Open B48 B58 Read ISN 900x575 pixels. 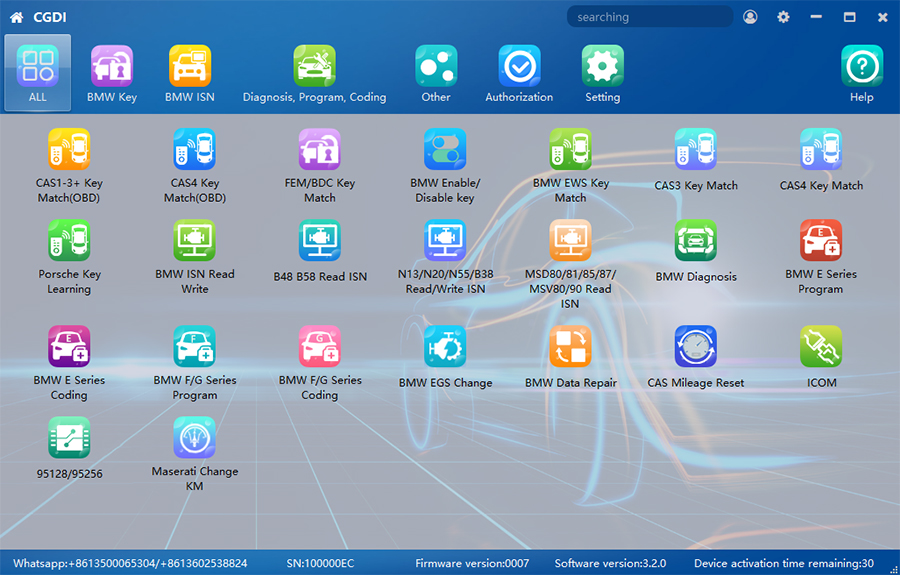319,241
